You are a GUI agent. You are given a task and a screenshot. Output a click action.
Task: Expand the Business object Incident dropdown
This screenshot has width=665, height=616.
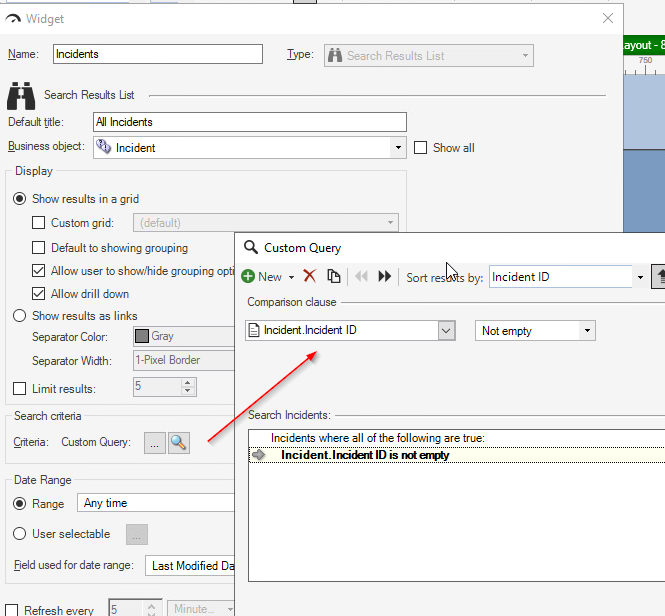398,148
